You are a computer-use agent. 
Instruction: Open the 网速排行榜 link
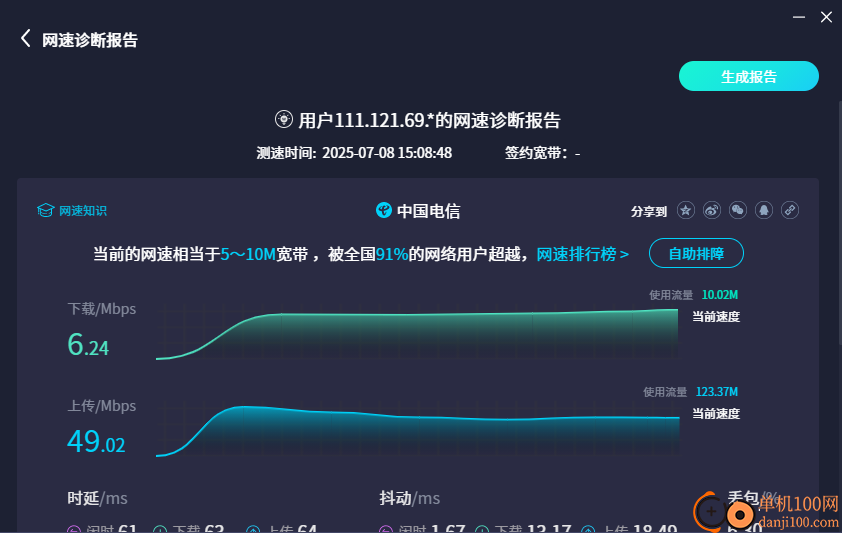583,254
